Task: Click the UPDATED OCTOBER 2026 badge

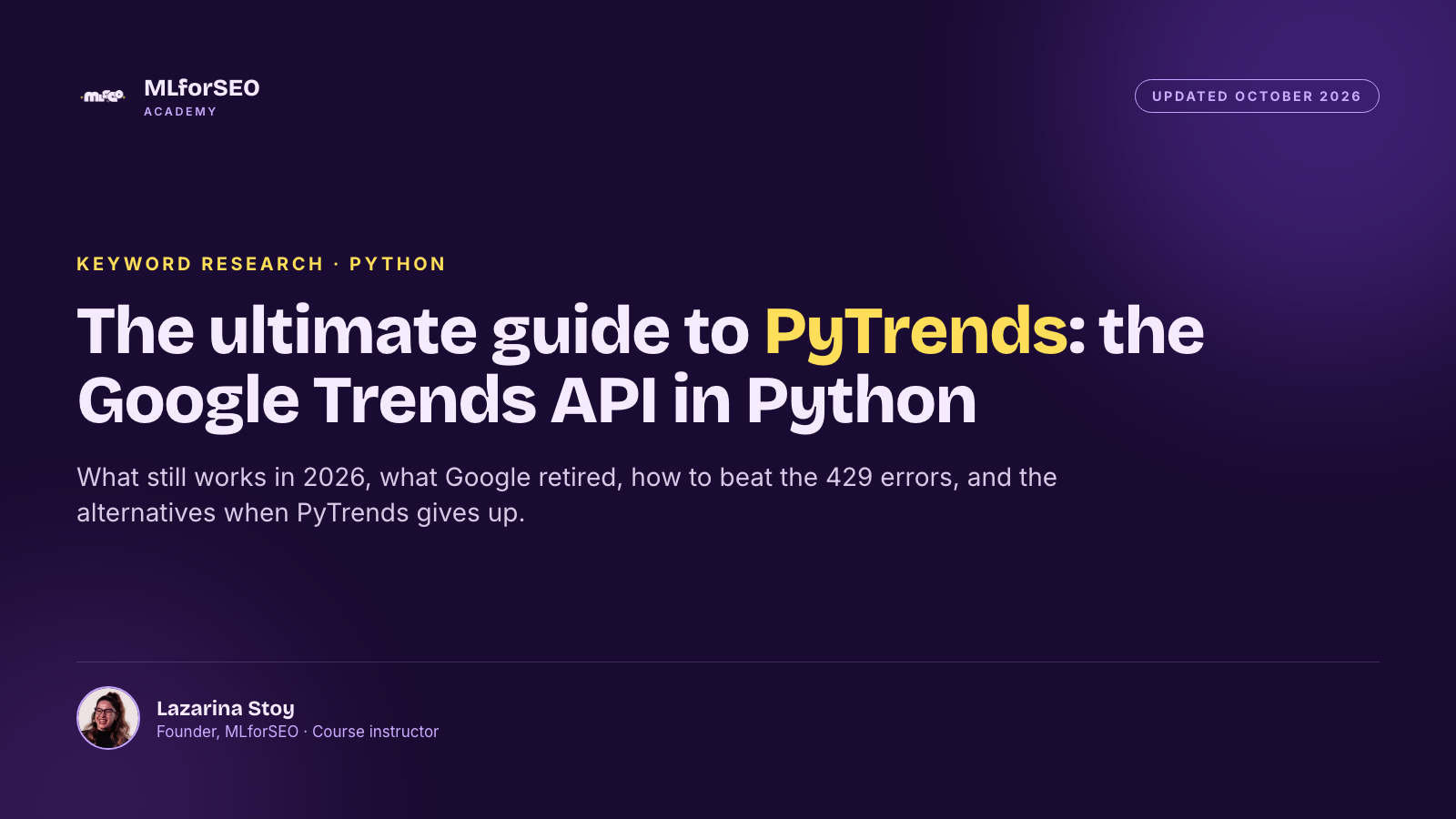Action: tap(1257, 96)
